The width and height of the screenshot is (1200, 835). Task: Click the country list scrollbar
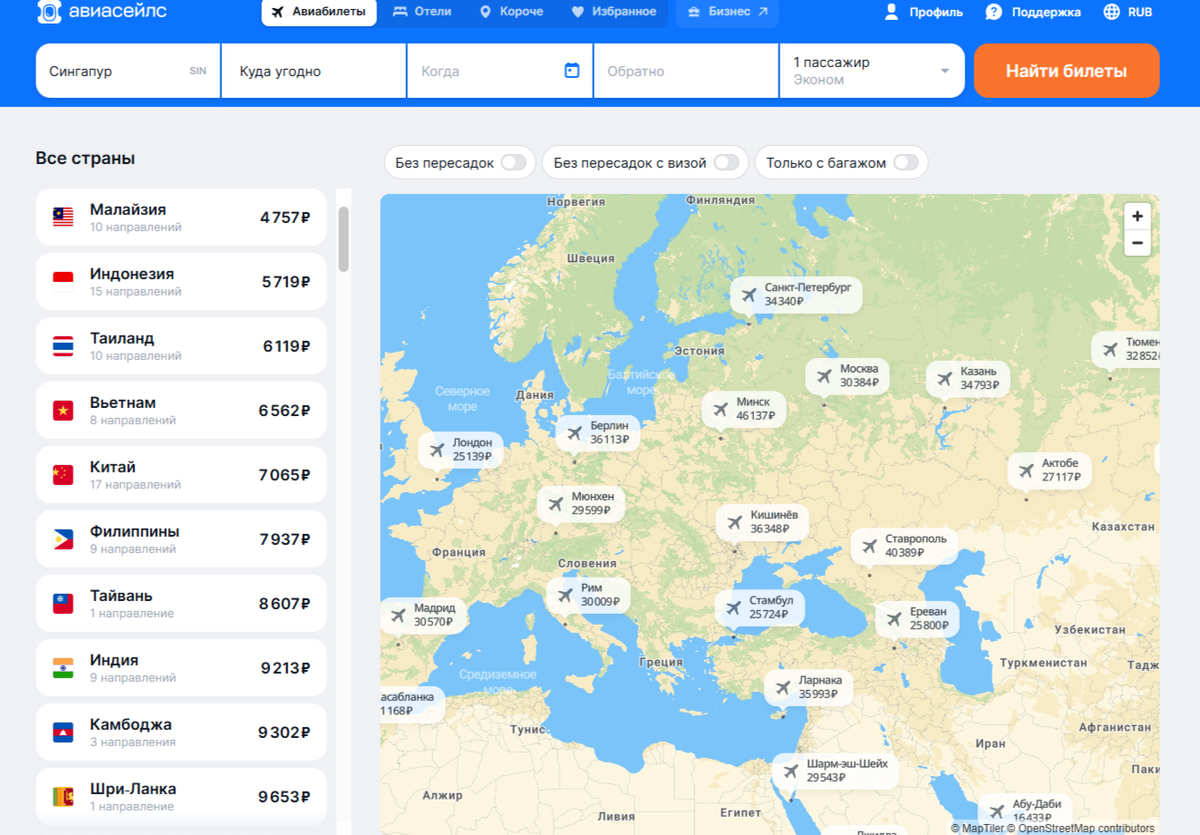pyautogui.click(x=344, y=239)
